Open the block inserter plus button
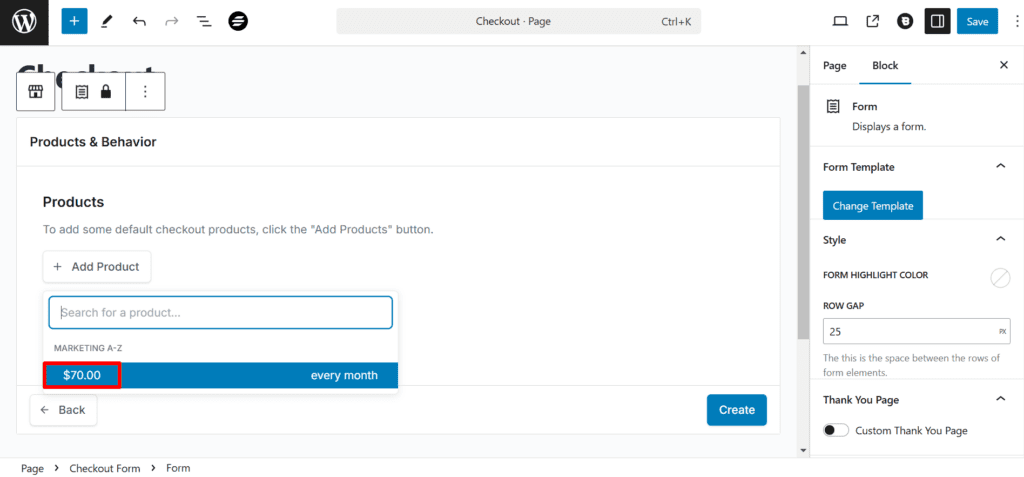Screen dimensions: 1024x477 (74, 21)
